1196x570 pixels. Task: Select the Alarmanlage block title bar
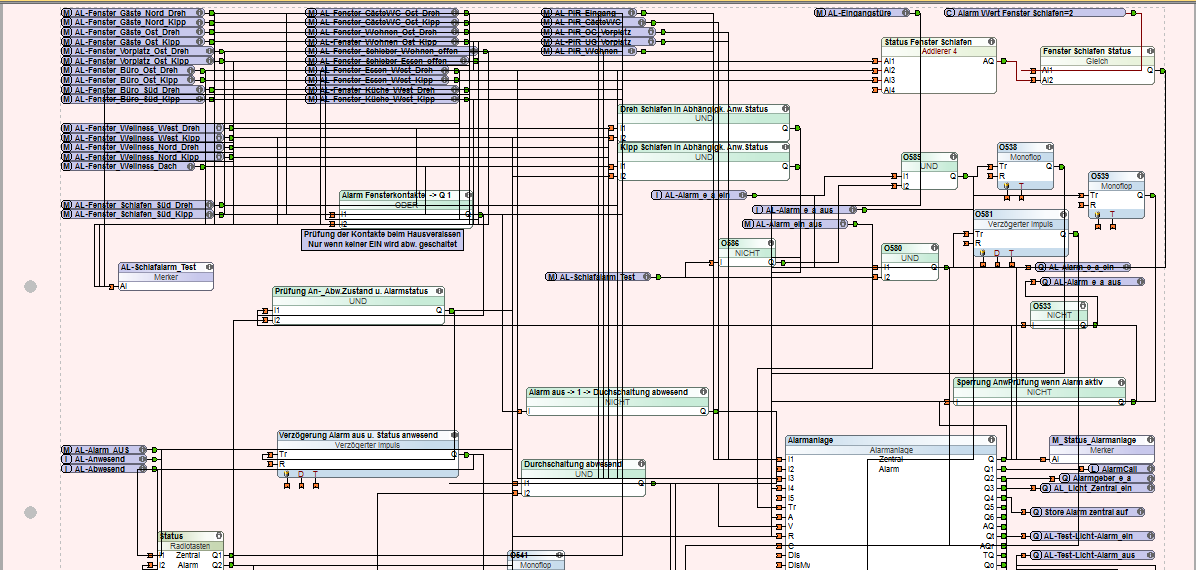tap(891, 440)
